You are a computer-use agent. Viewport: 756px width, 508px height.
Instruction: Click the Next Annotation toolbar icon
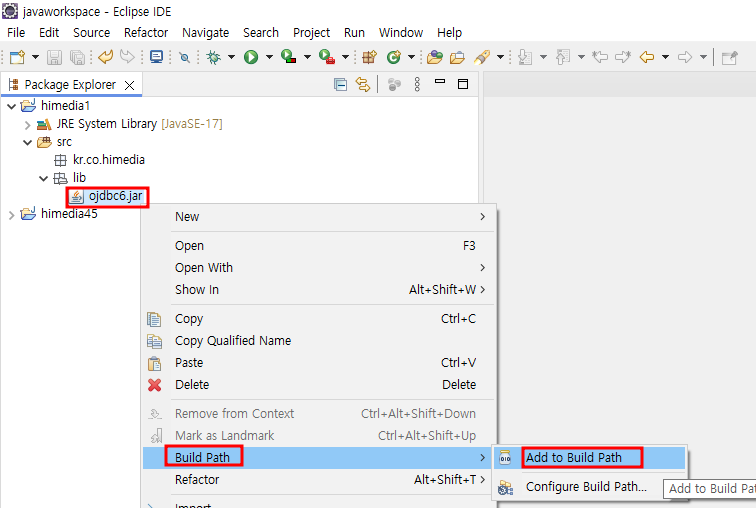[525, 57]
